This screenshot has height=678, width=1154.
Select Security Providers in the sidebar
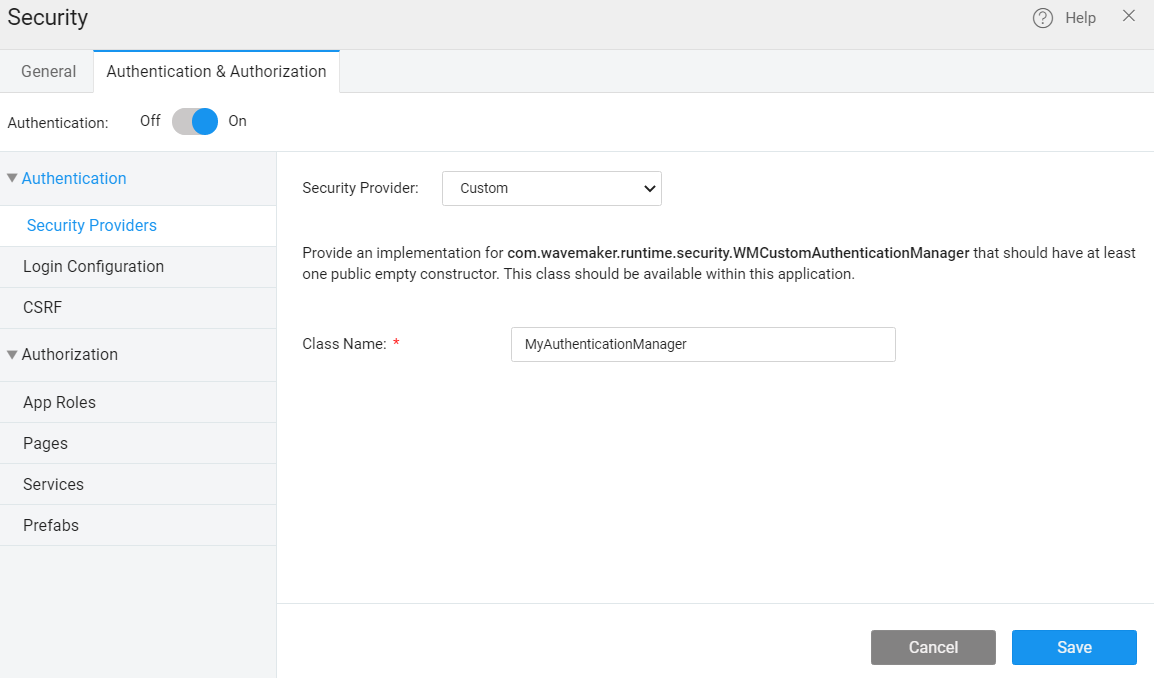pyautogui.click(x=92, y=226)
